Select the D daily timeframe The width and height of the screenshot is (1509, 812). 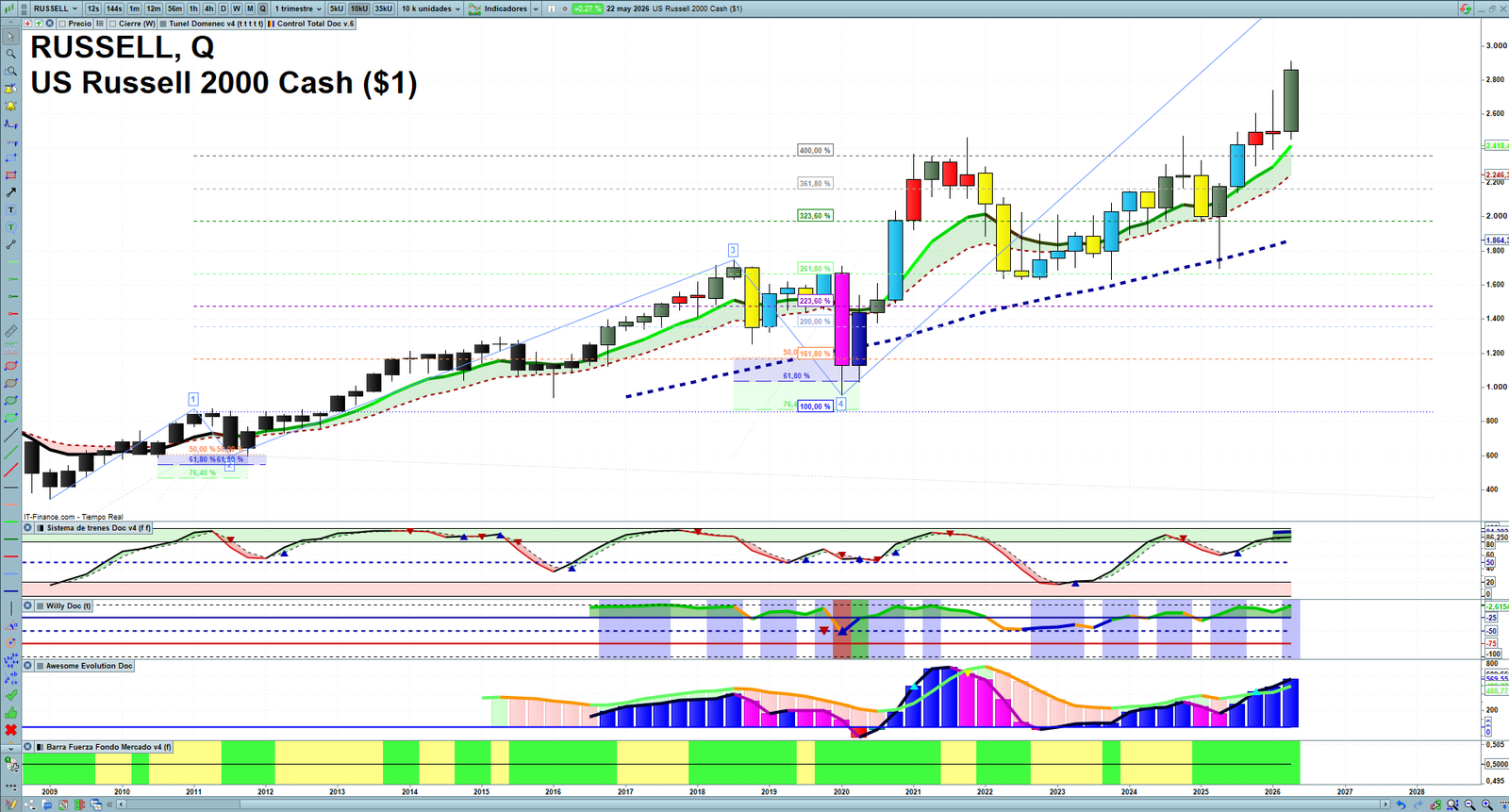[224, 8]
